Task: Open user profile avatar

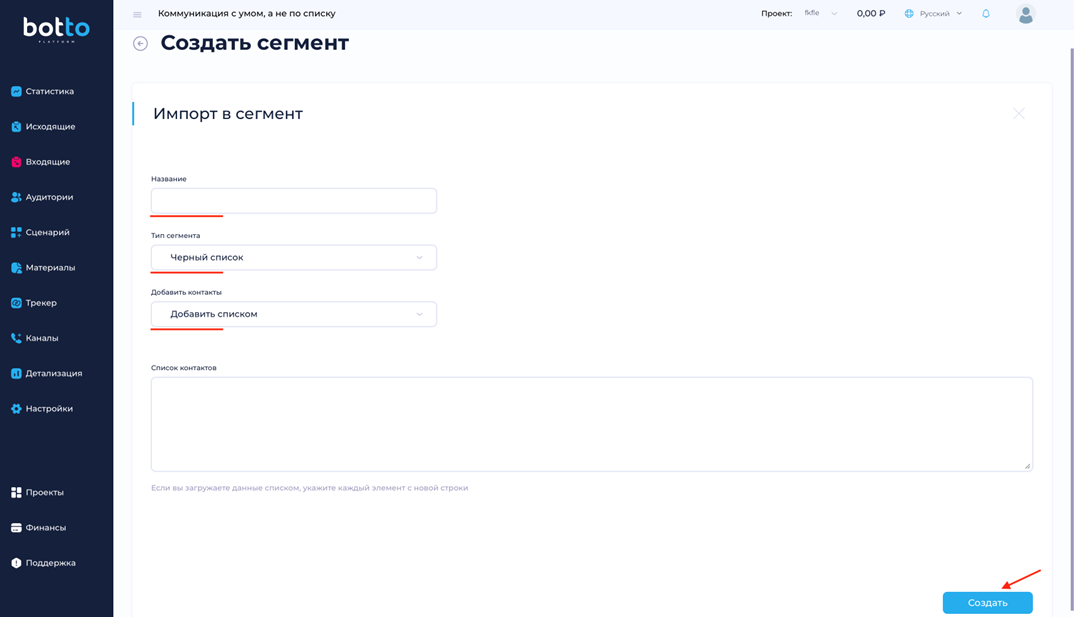Action: [x=1025, y=14]
